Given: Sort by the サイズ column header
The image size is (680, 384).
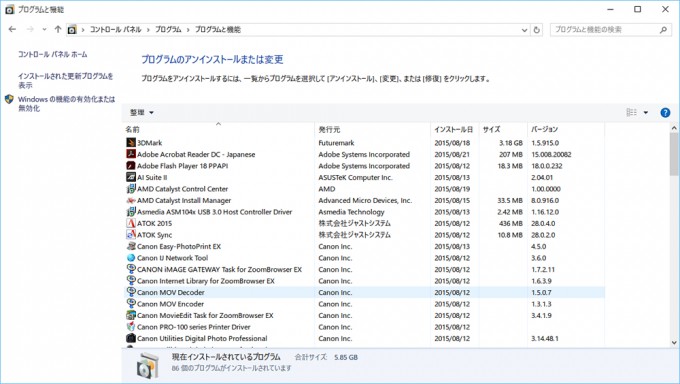Looking at the screenshot, I should (503, 129).
